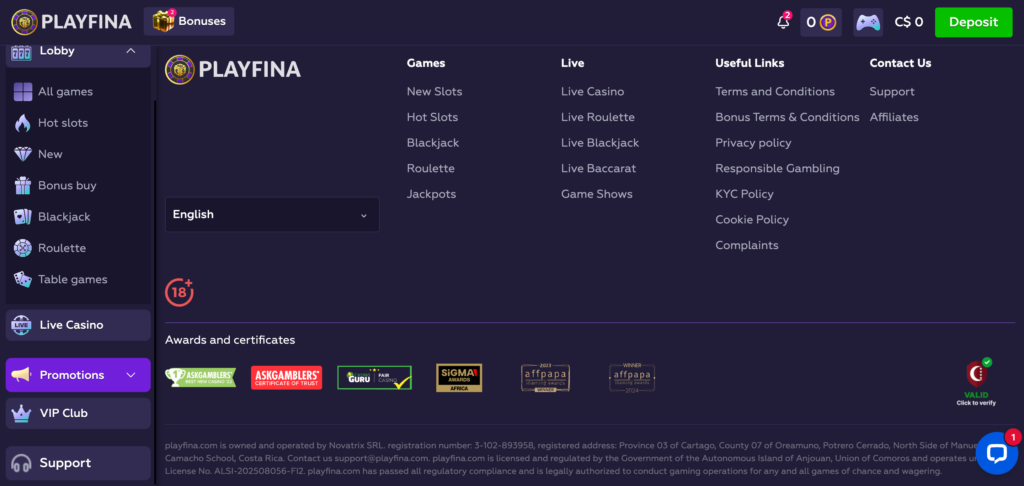Screen dimensions: 1024x486
Task: Open Terms and Conditions link
Action: [x=775, y=91]
